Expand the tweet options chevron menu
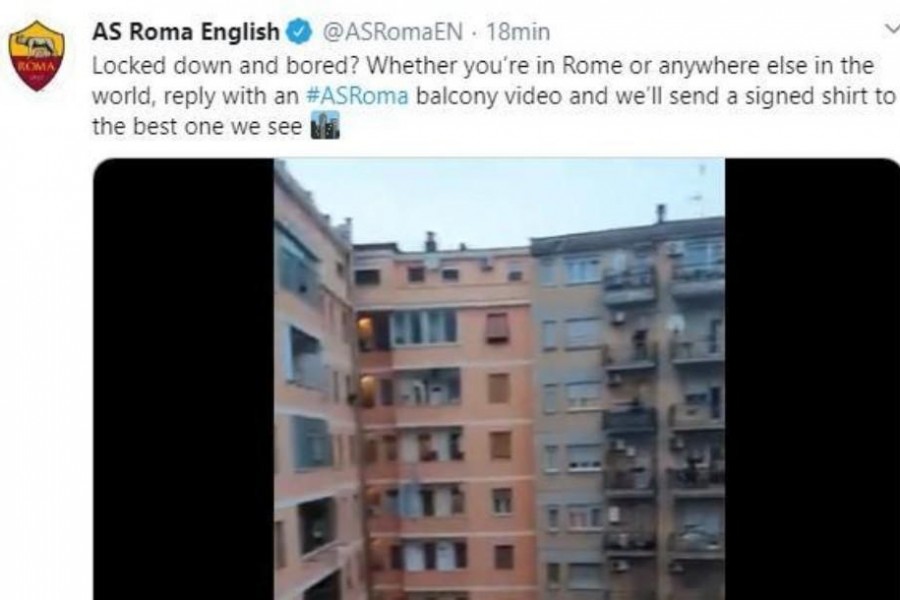Screen dimensions: 900x600 coord(892,28)
